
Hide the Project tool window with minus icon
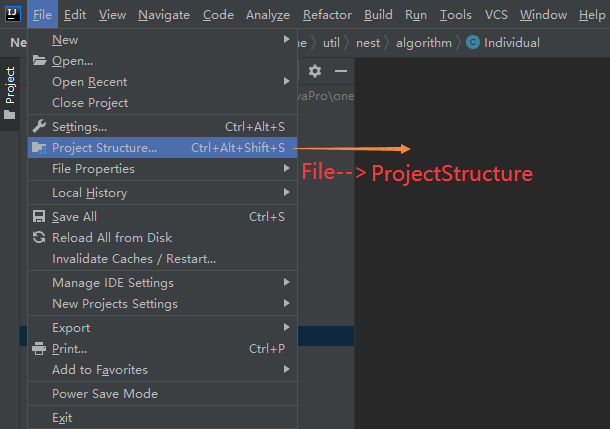[x=340, y=71]
